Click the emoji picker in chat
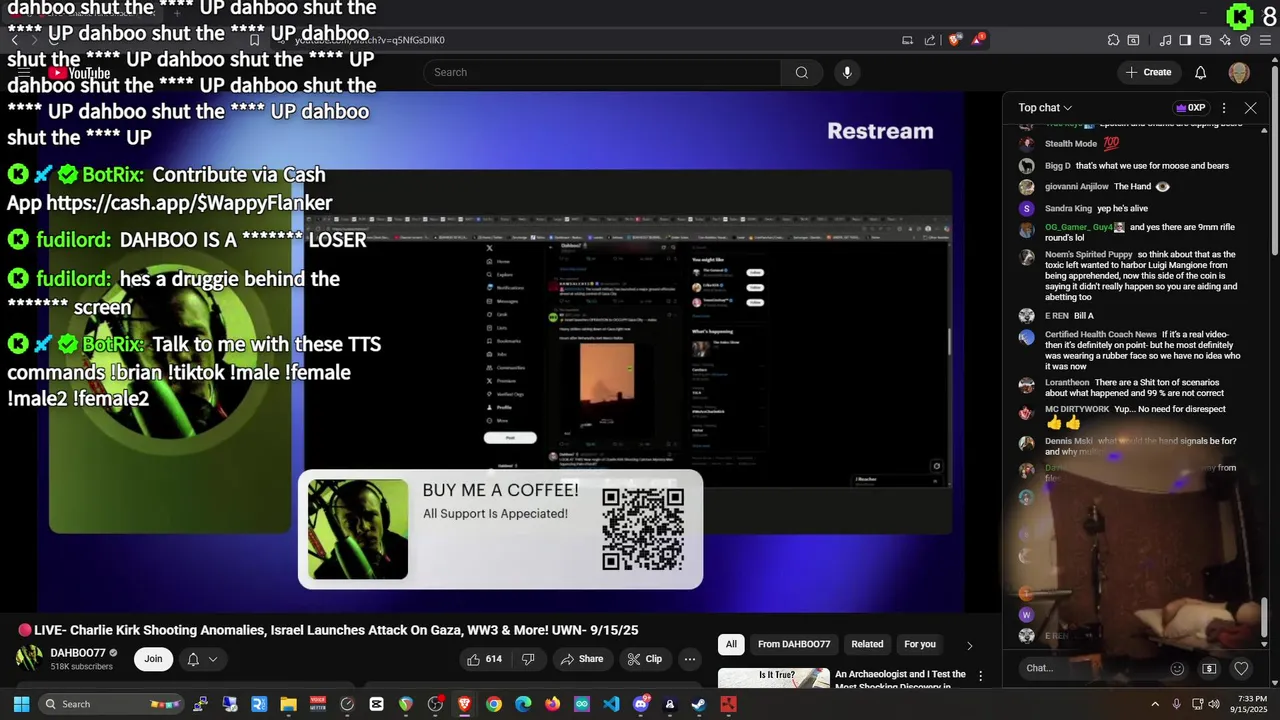The image size is (1280, 720). 1177,668
